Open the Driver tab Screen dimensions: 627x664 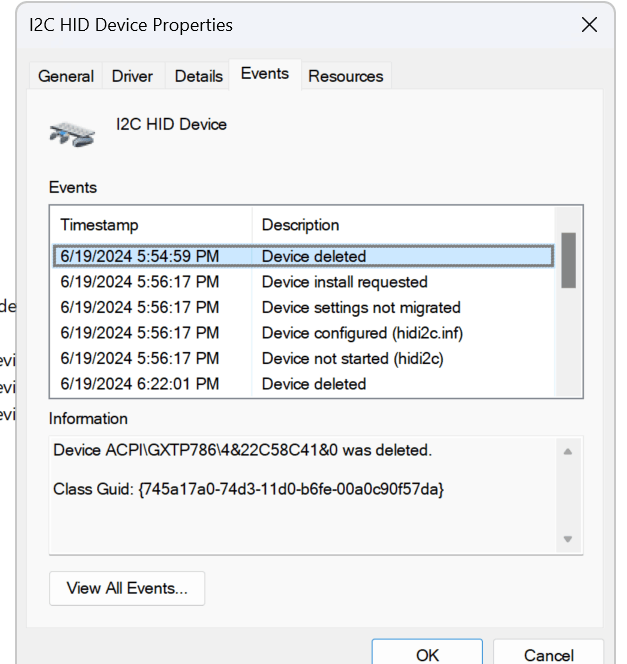(x=132, y=76)
